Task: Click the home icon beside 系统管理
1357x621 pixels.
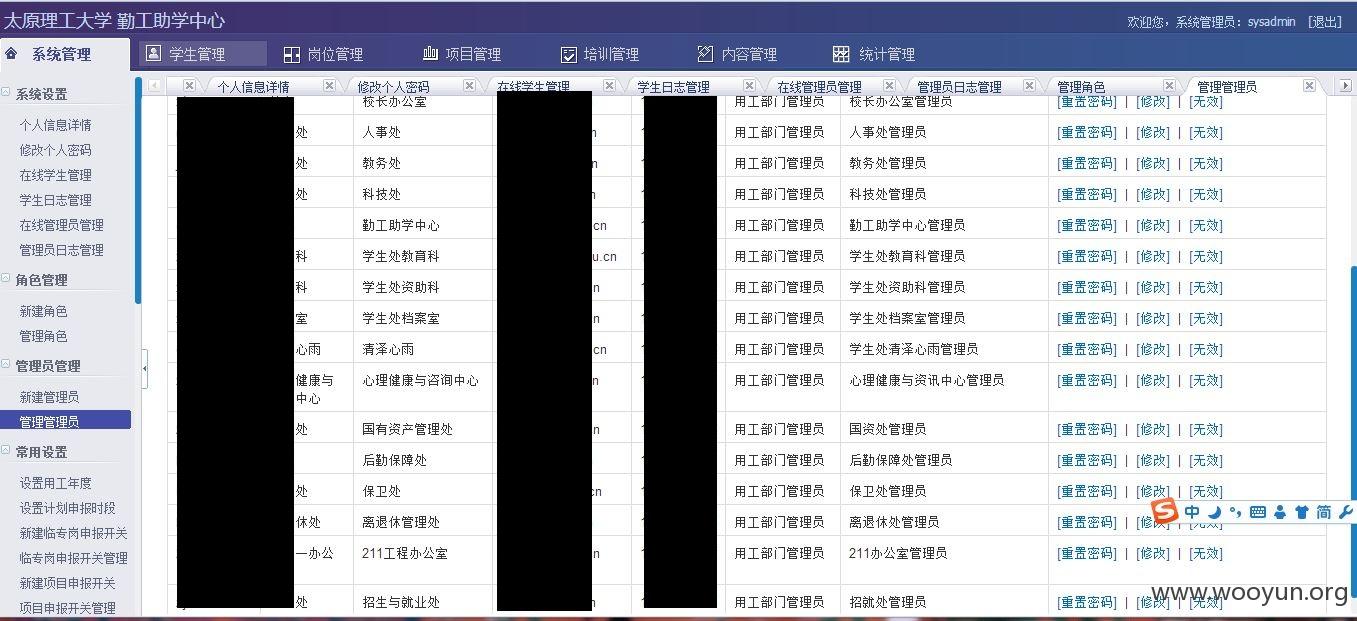Action: (12, 53)
